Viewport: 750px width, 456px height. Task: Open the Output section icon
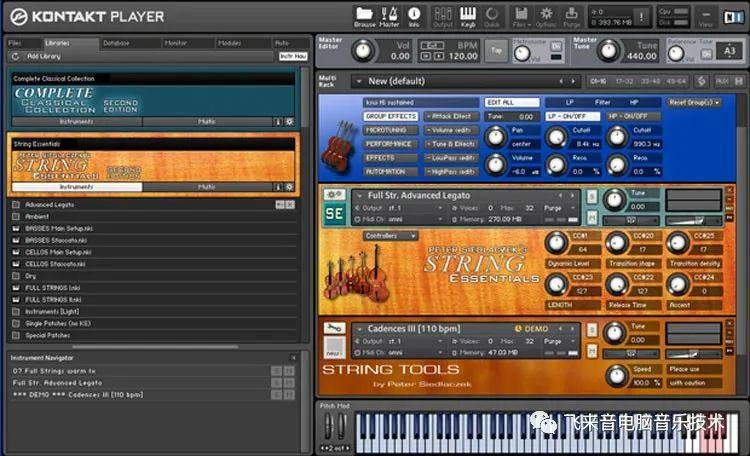[x=442, y=17]
